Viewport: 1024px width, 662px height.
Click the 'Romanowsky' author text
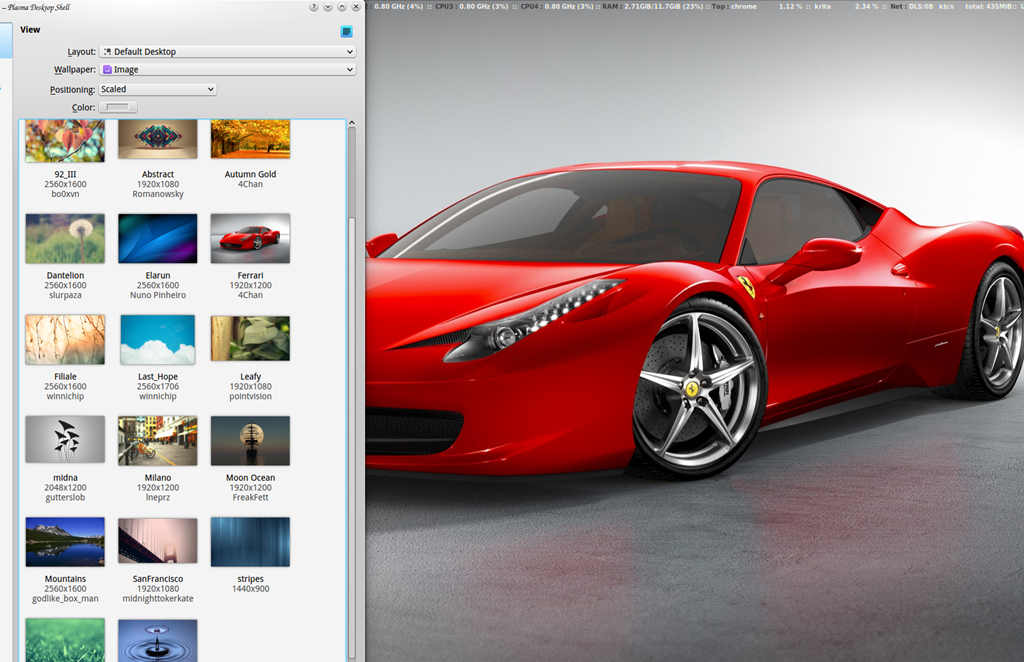coord(157,194)
